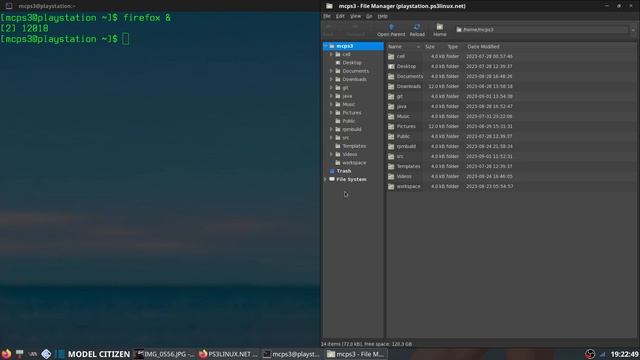Screen dimensions: 640x360
Task: Expand the git folder in the tree
Action: point(331,88)
